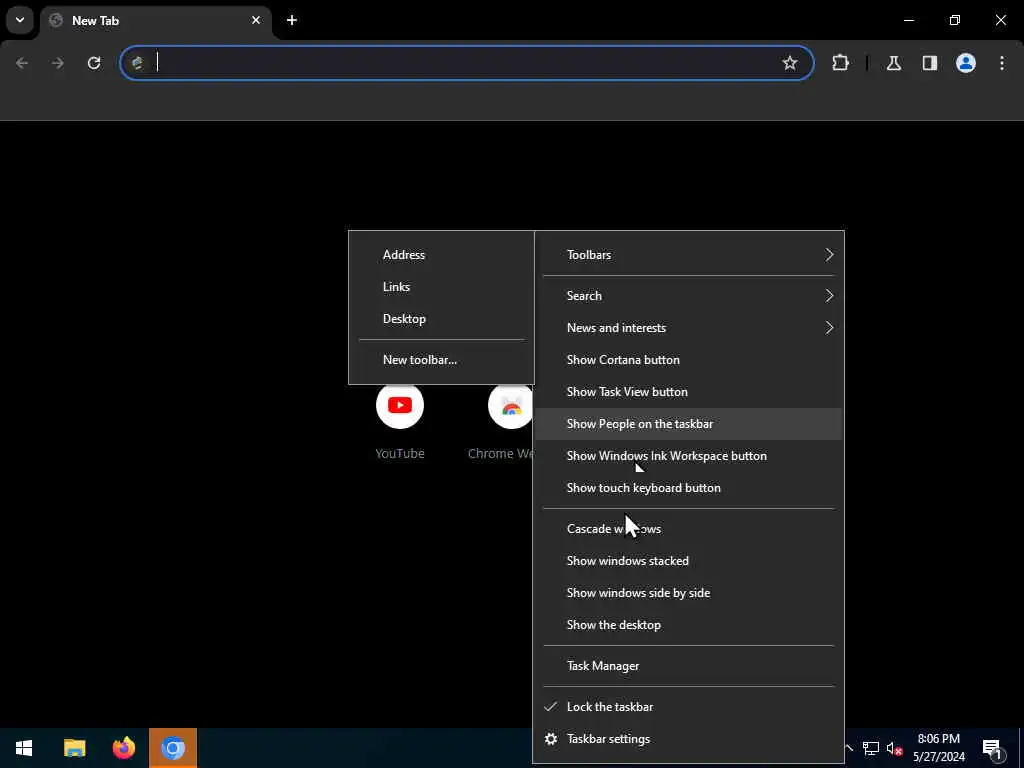Open the profile avatar icon
The height and width of the screenshot is (768, 1024).
click(x=965, y=63)
